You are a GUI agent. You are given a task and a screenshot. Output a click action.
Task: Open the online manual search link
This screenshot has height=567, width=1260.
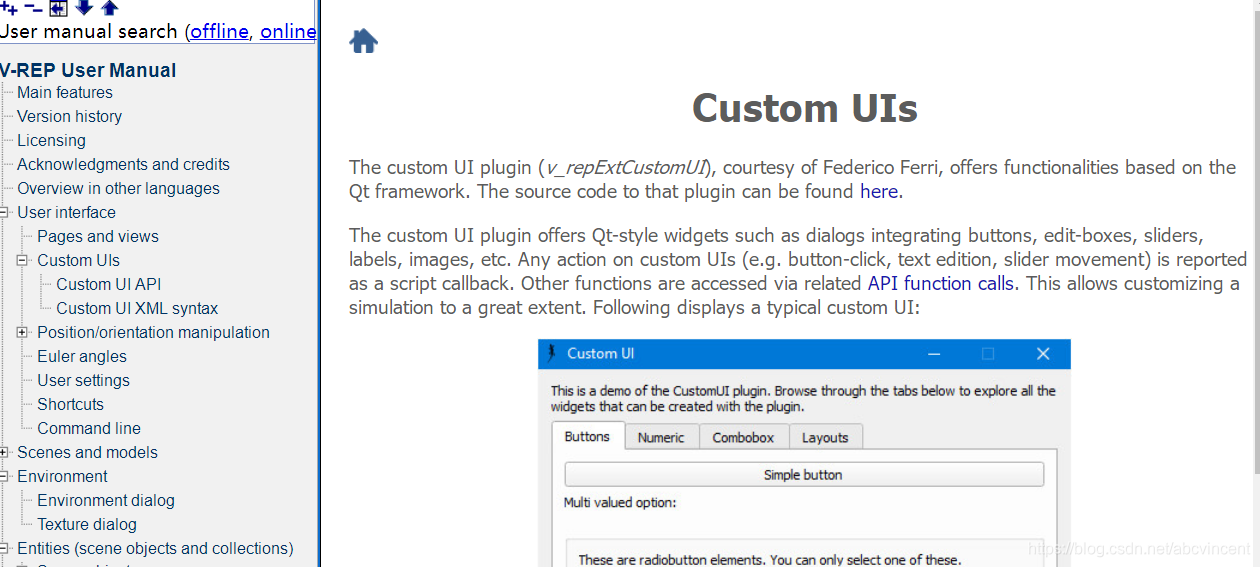(x=288, y=31)
